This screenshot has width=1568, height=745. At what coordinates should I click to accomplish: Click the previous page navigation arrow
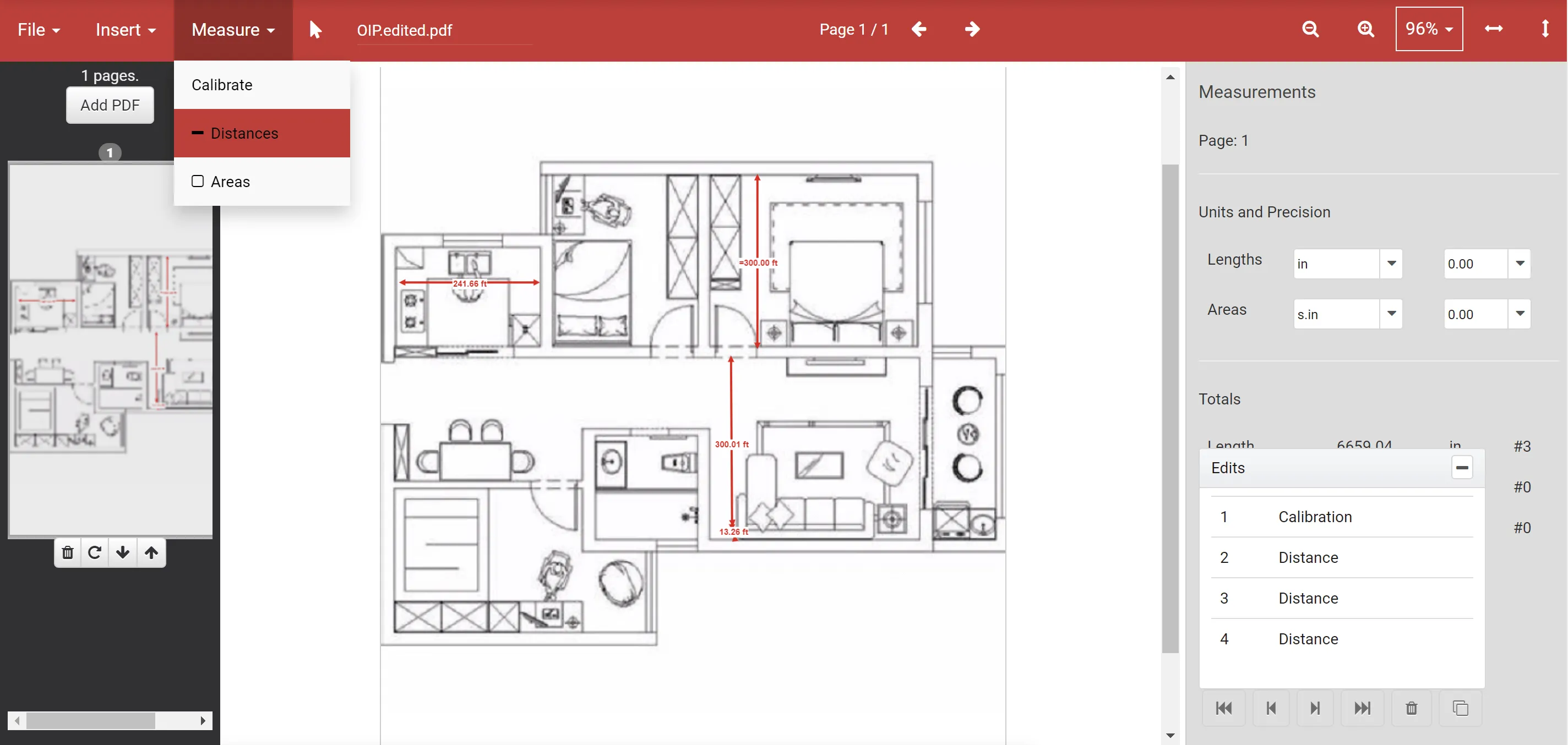pos(919,29)
